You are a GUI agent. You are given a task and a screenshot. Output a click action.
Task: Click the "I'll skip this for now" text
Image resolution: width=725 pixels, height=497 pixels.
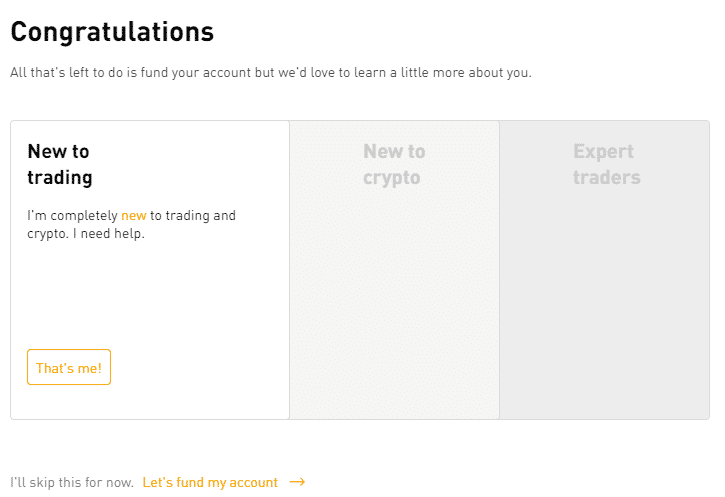point(71,482)
